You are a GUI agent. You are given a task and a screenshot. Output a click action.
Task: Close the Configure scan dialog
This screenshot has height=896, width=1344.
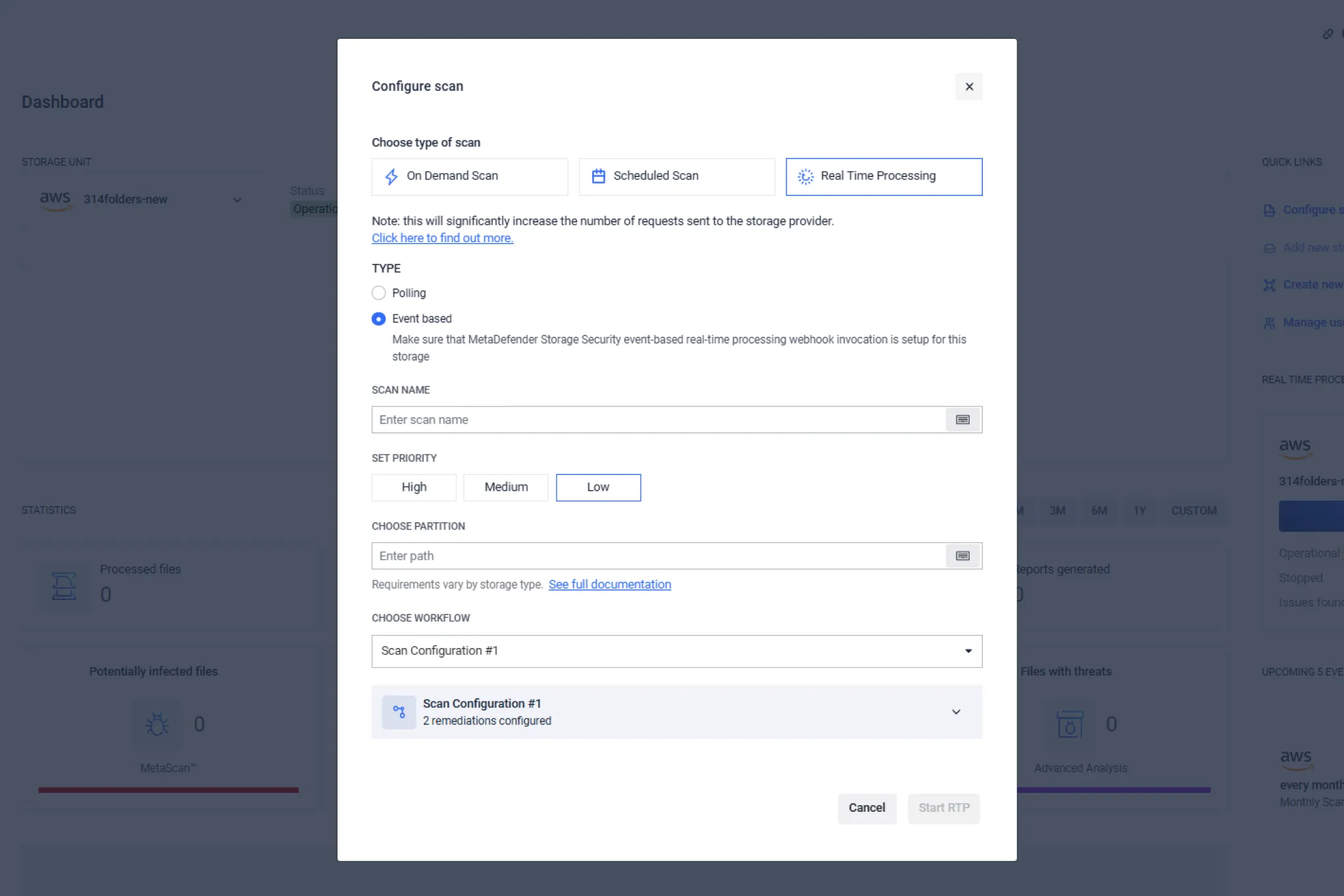[x=968, y=87]
